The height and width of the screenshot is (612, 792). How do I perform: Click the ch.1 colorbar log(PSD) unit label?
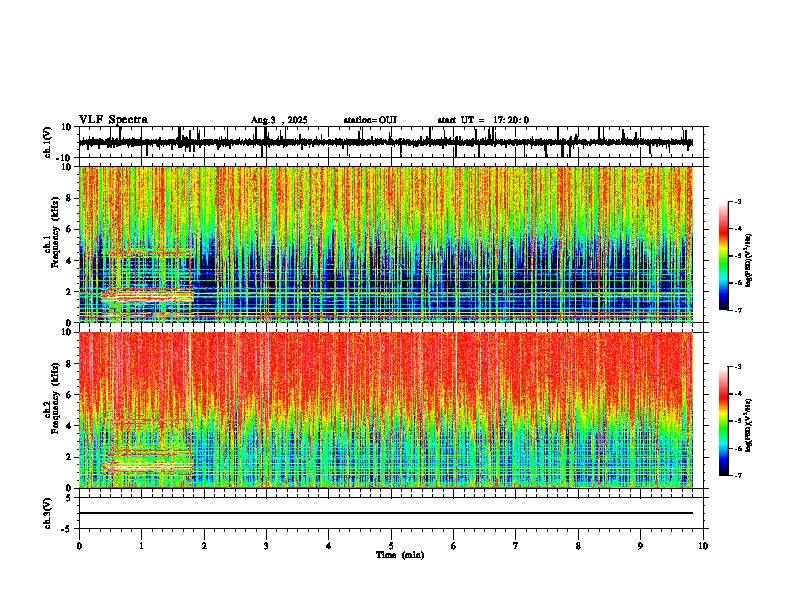point(749,261)
